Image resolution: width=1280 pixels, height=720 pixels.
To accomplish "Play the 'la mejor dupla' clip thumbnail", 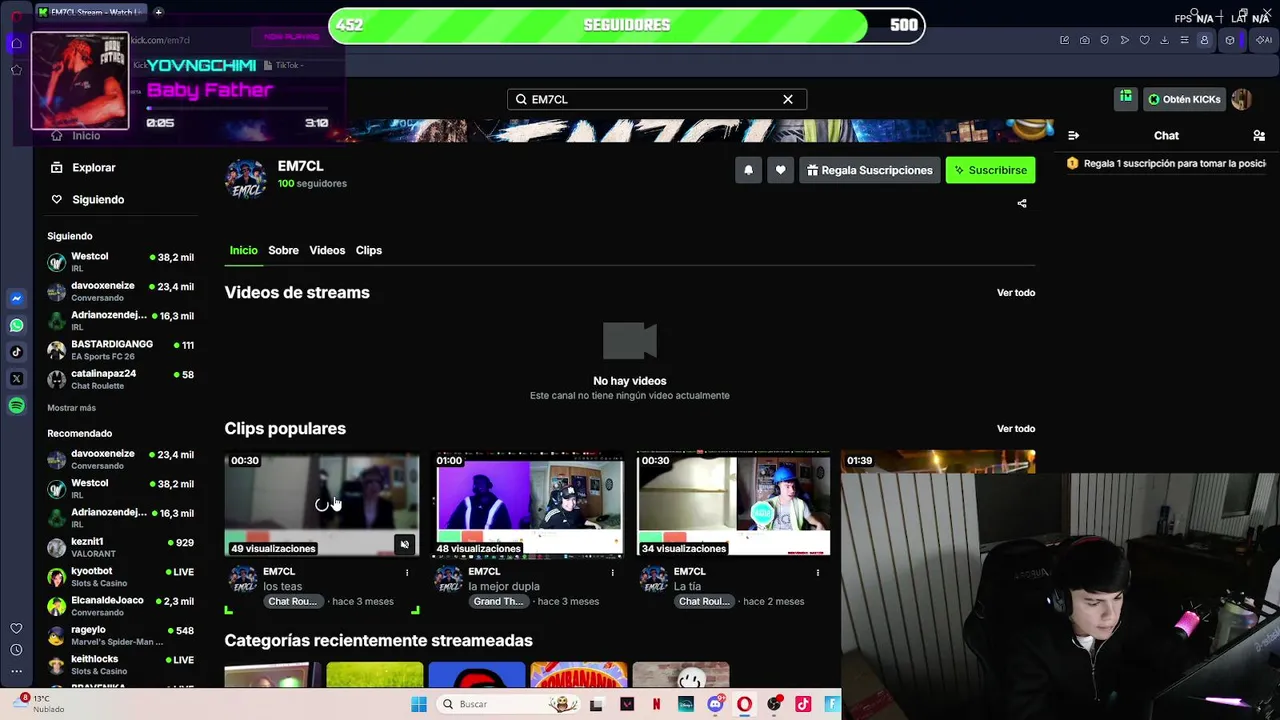I will [x=528, y=504].
